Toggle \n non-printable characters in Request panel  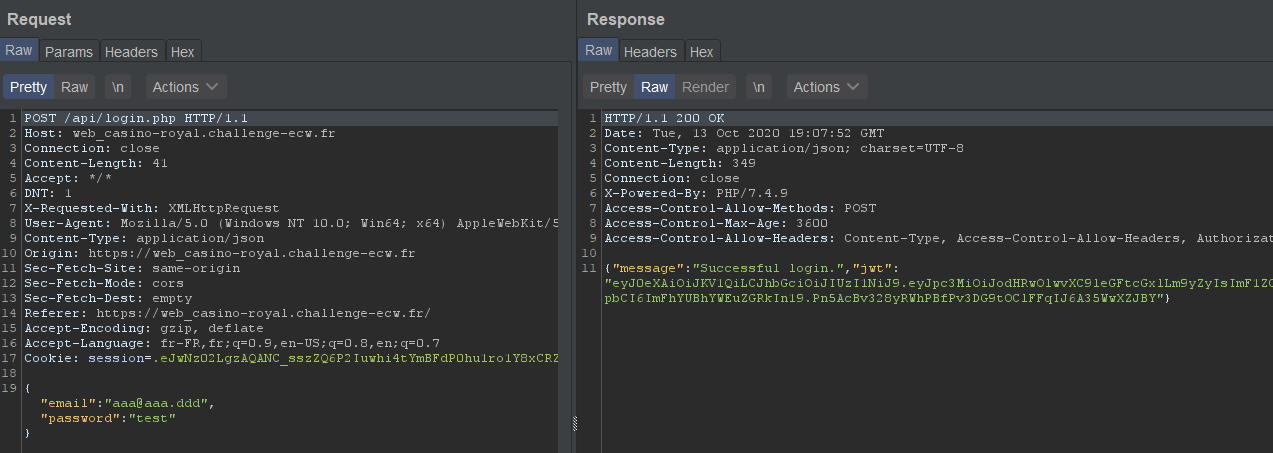tap(118, 87)
